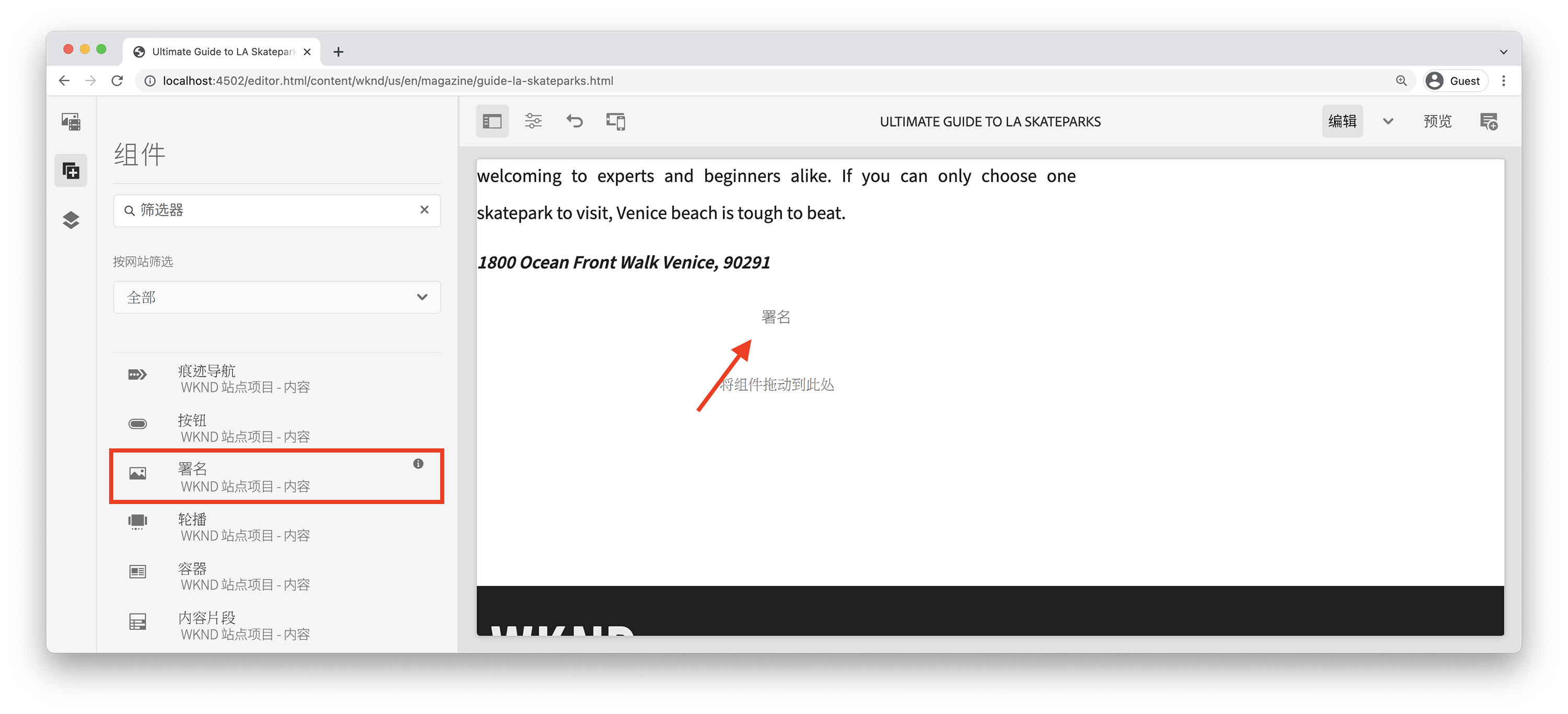Screen dimensions: 1568x714
Task: Open the edit mode chevron dropdown
Action: point(1387,121)
